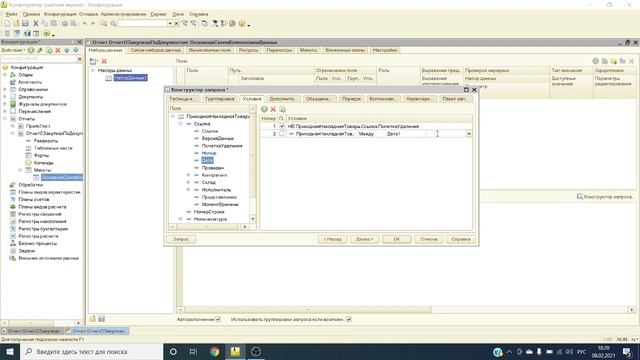
Task: Open Конструктор запроса link in background window
Action: [605, 197]
